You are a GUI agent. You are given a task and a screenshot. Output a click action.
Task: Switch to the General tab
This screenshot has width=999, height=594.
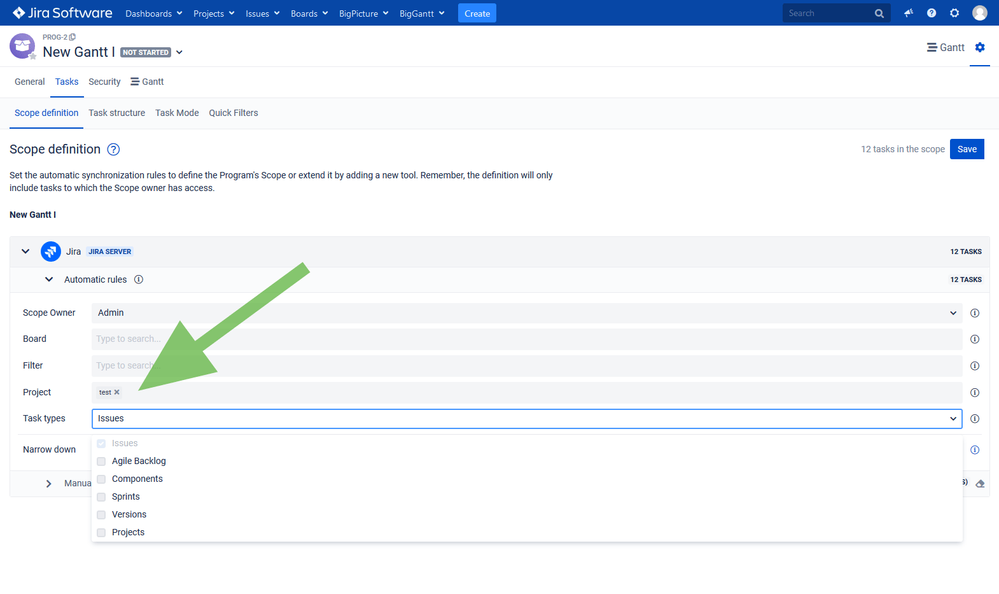click(29, 82)
